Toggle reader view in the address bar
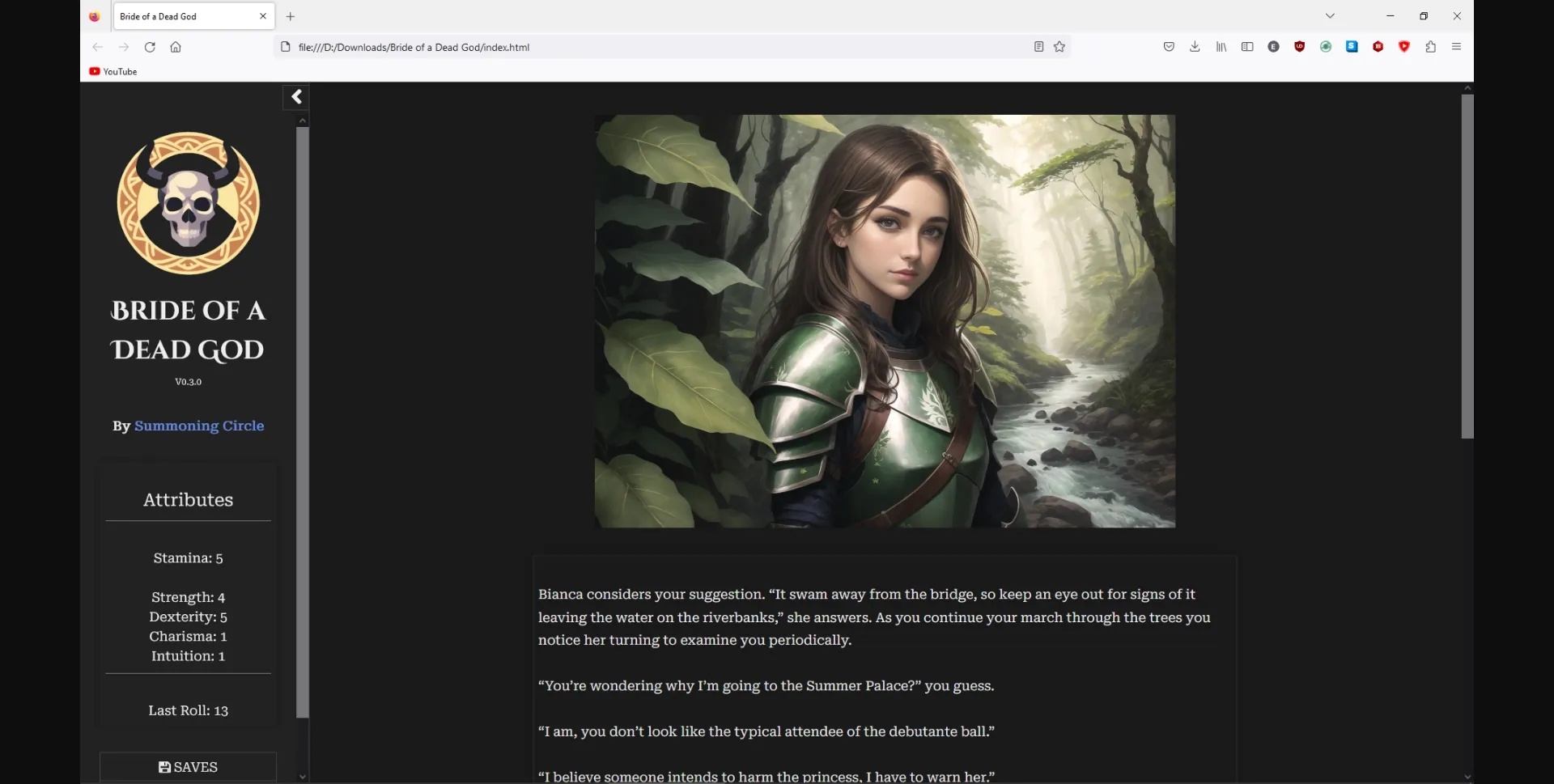This screenshot has height=784, width=1554. coord(1038,47)
